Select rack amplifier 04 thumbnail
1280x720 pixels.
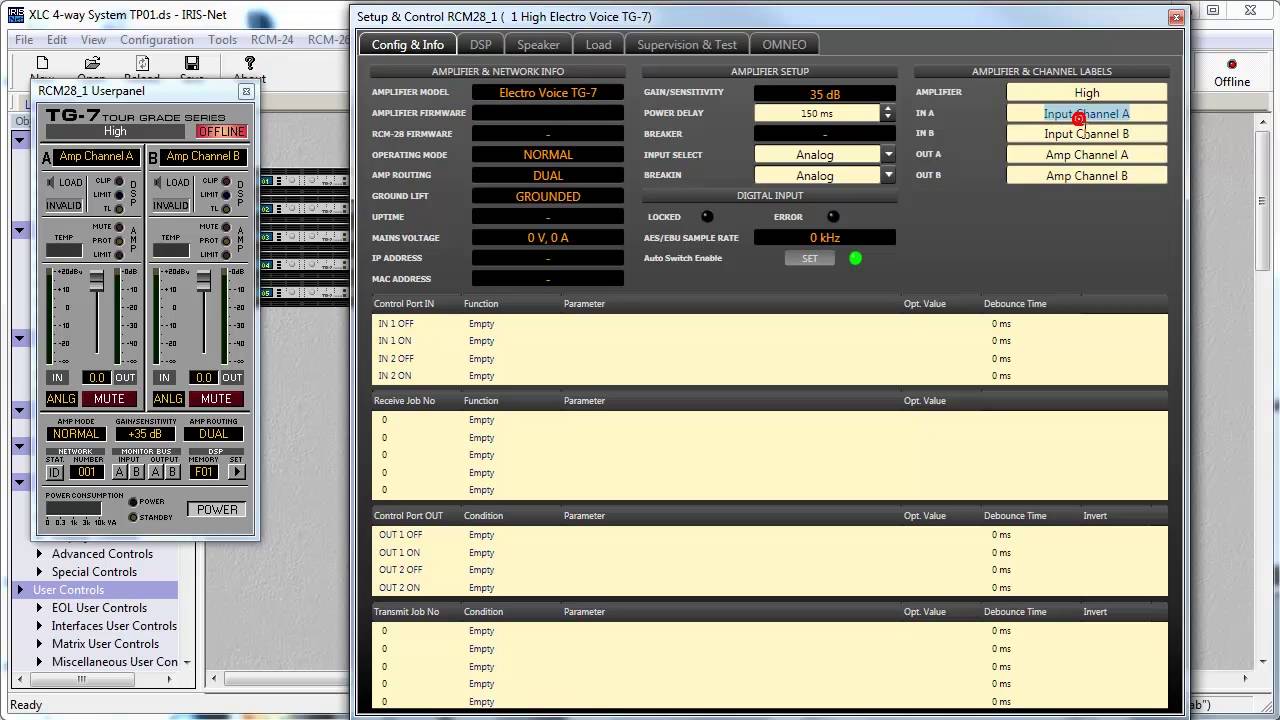click(303, 265)
